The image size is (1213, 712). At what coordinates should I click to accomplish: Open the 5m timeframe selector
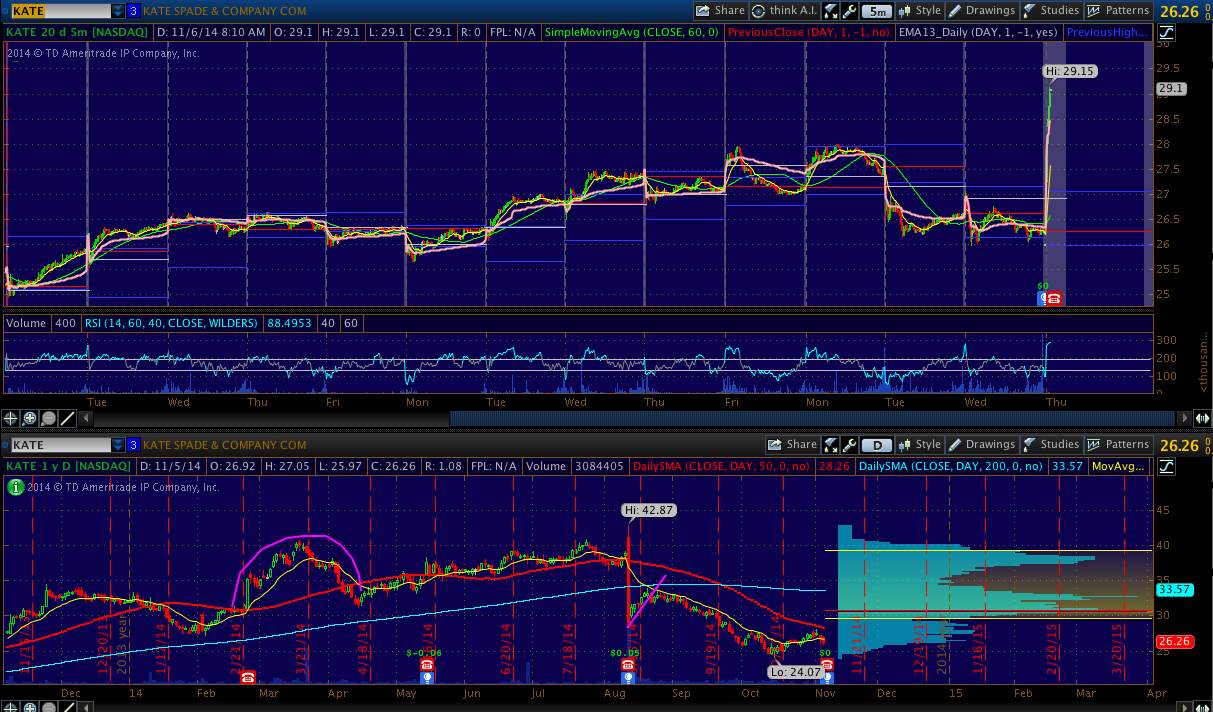876,11
